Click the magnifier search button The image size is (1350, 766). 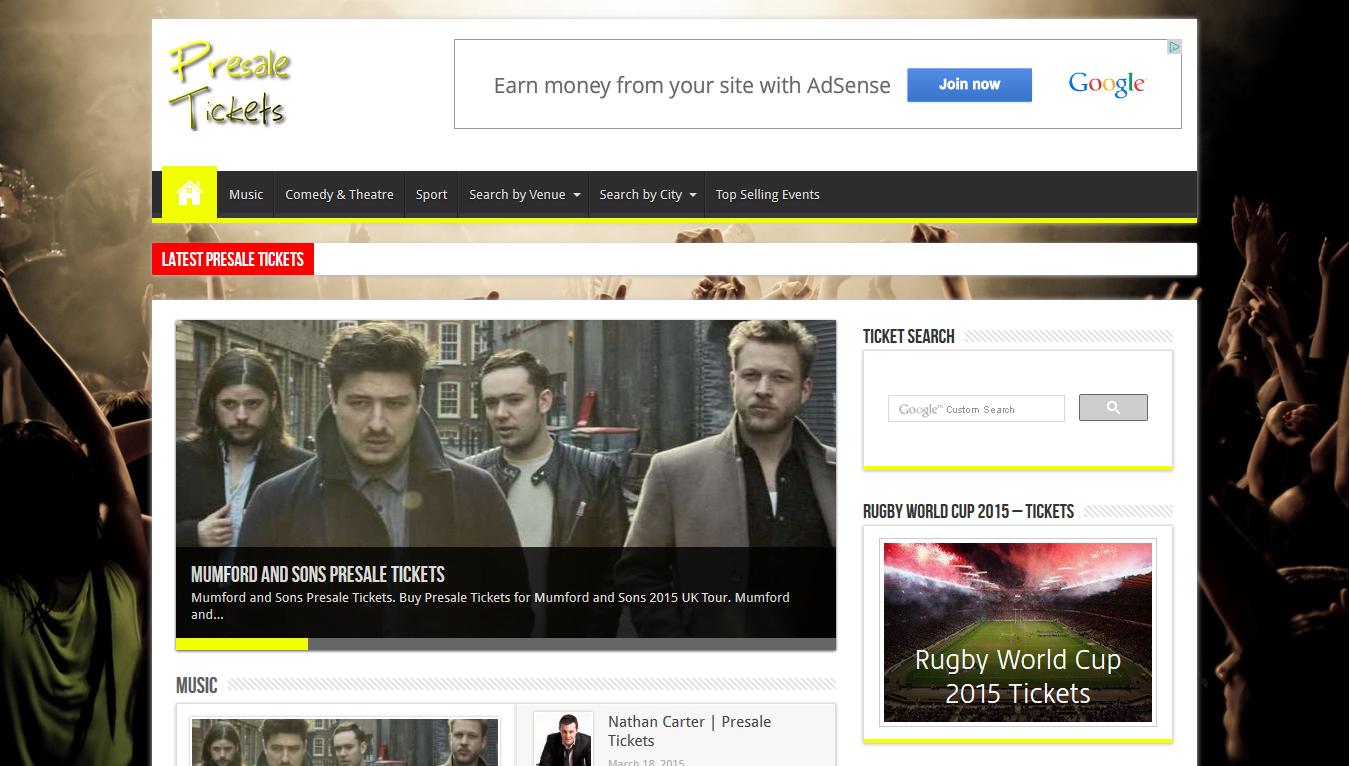1113,408
